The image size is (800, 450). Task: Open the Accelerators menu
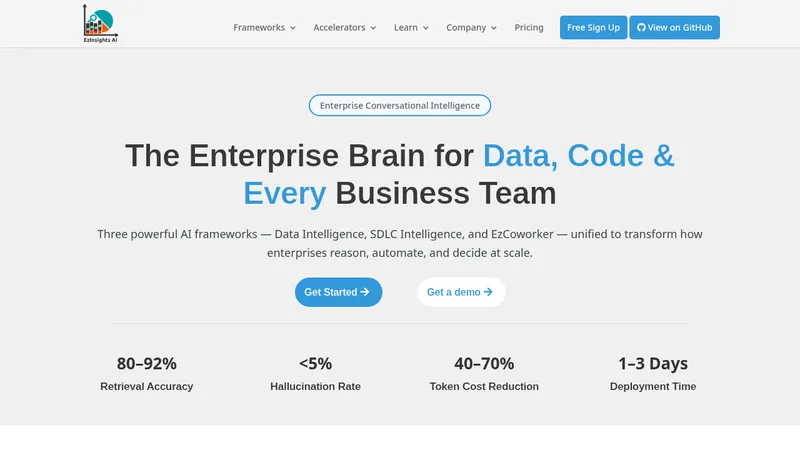click(x=345, y=28)
